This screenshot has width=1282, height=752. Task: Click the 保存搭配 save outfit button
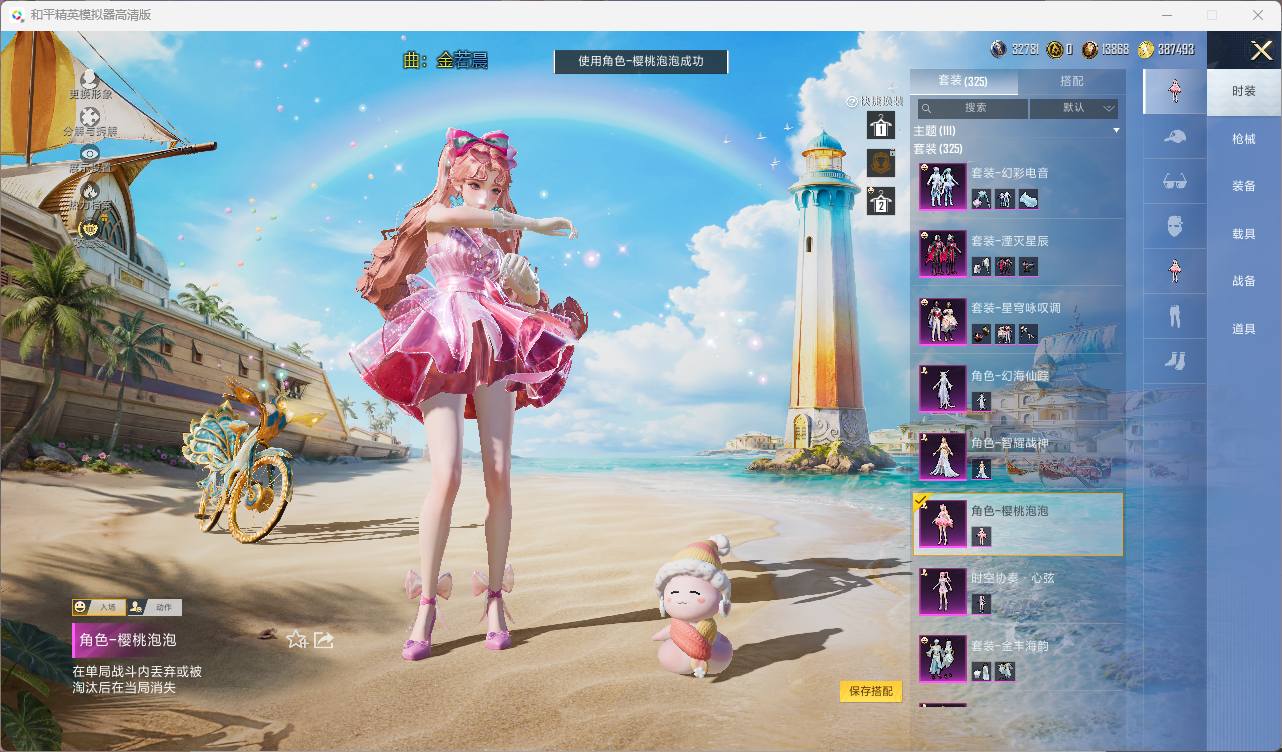[x=871, y=691]
